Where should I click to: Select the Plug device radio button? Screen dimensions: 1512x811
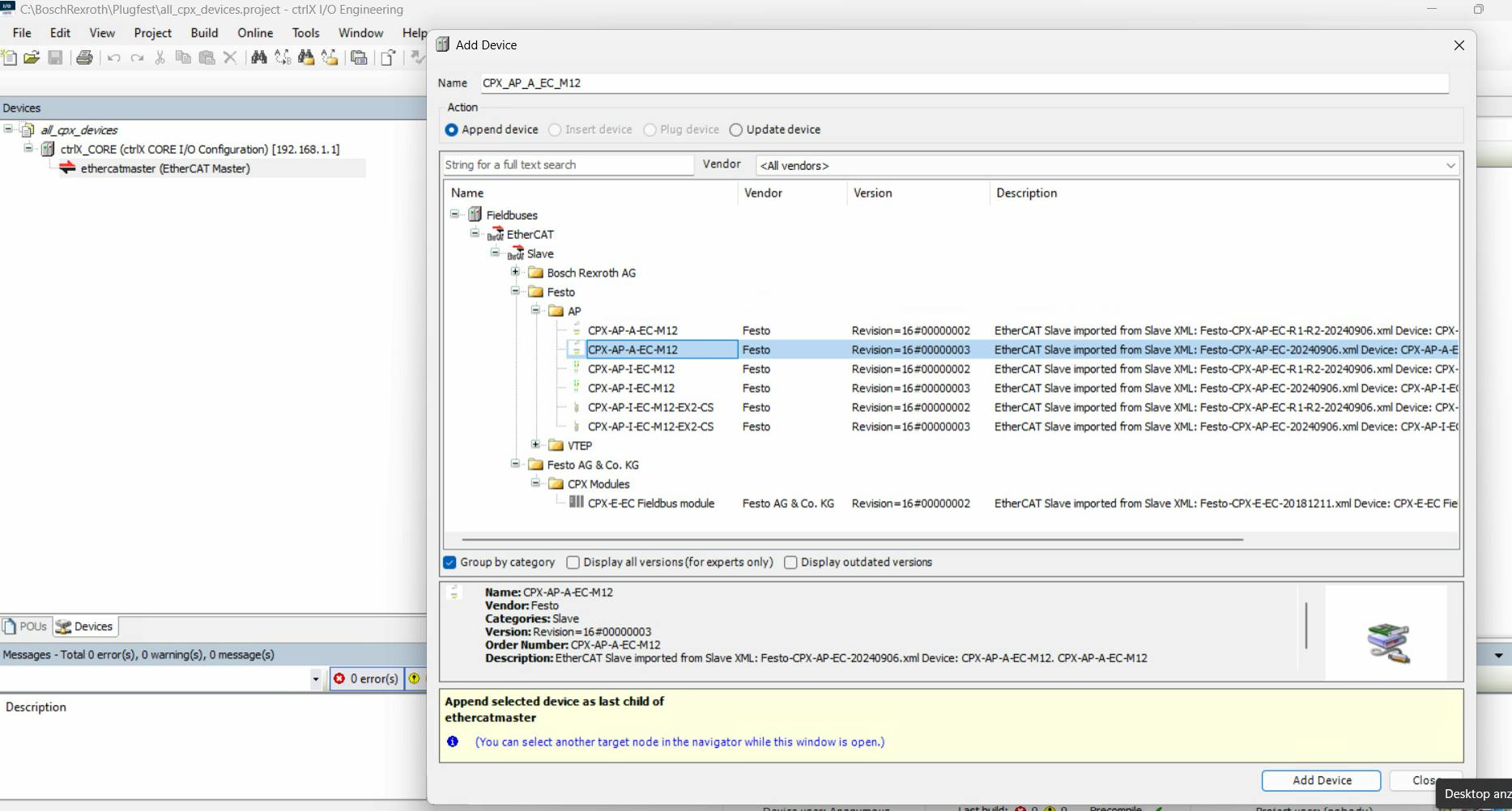coord(650,130)
